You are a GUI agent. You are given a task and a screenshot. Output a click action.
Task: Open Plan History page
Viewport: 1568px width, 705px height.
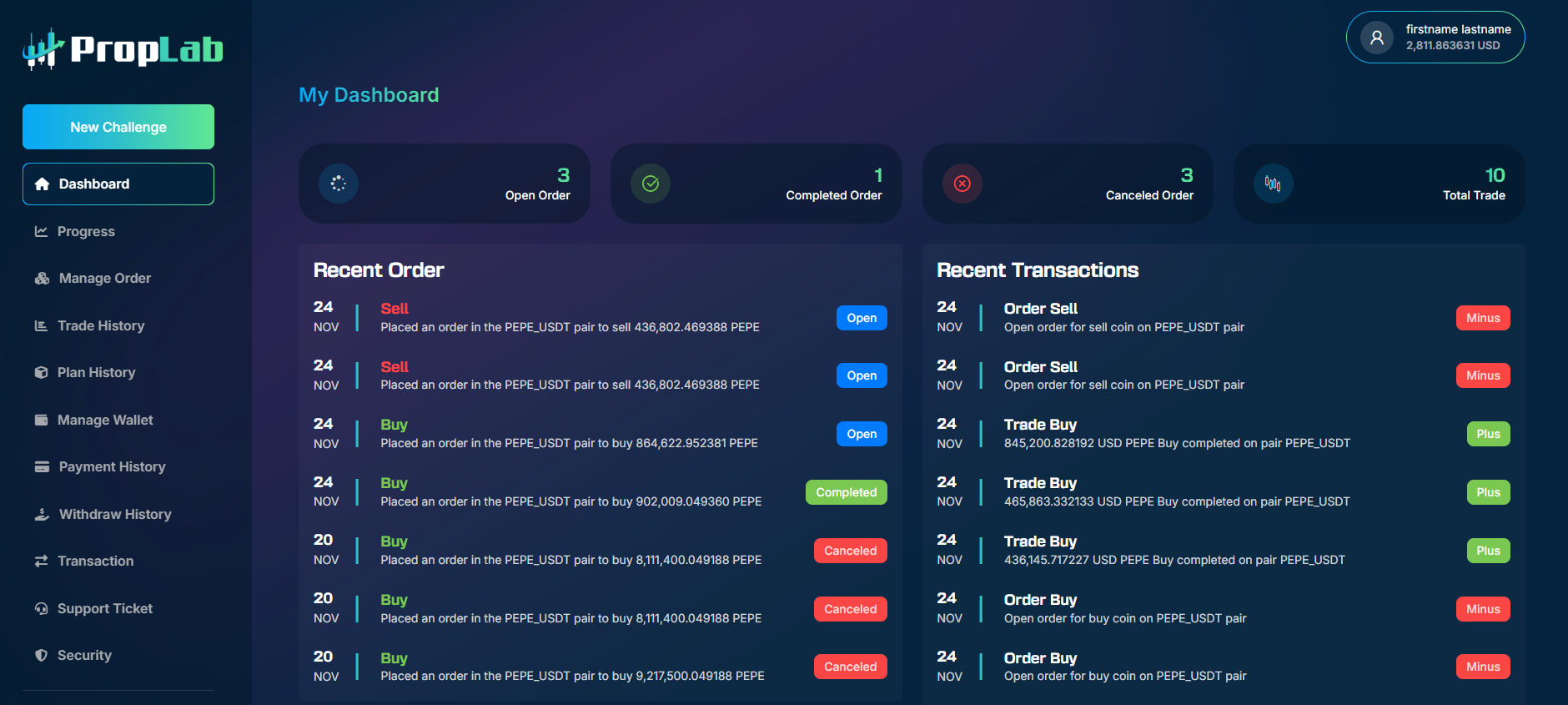pyautogui.click(x=96, y=373)
